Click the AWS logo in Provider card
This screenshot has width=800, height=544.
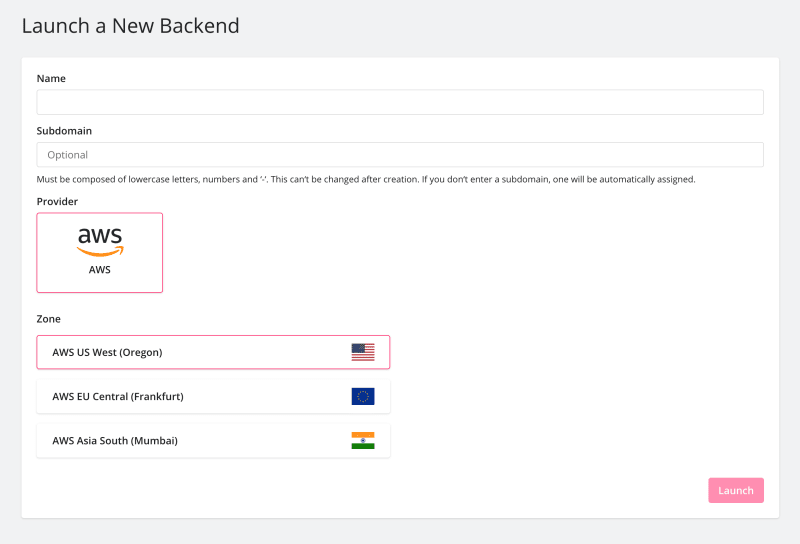coord(100,242)
